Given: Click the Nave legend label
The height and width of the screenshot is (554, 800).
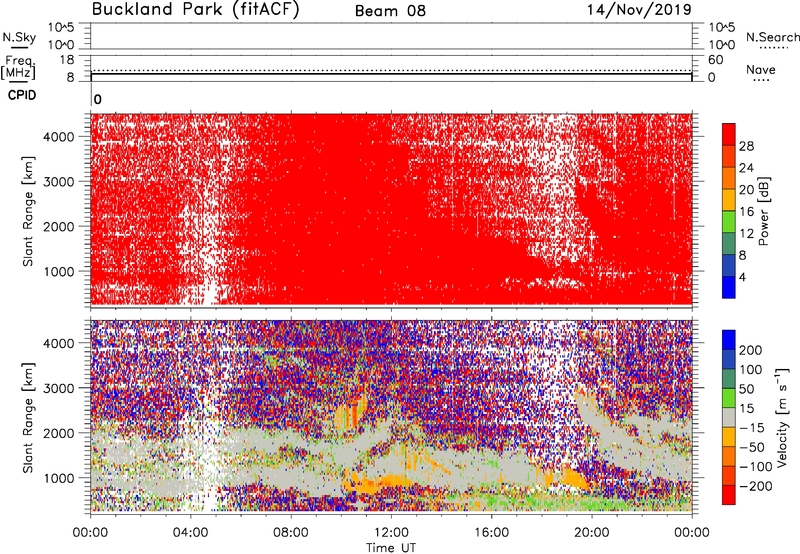Looking at the screenshot, I should tap(761, 69).
